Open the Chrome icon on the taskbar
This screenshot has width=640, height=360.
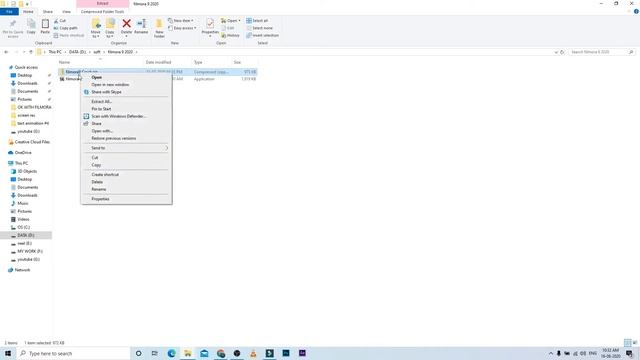(221, 353)
